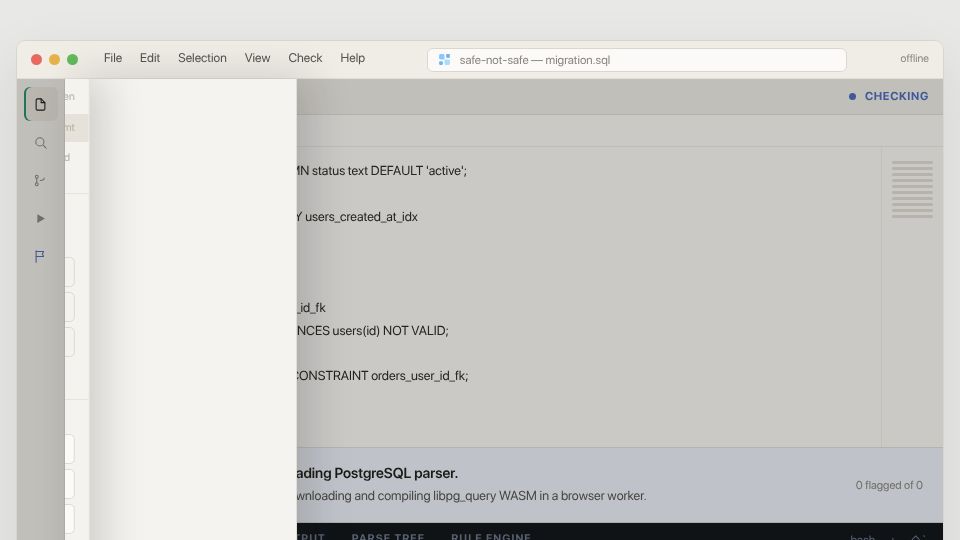Switch to the RULE ENGINE tab
The height and width of the screenshot is (540, 960).
(x=491, y=536)
